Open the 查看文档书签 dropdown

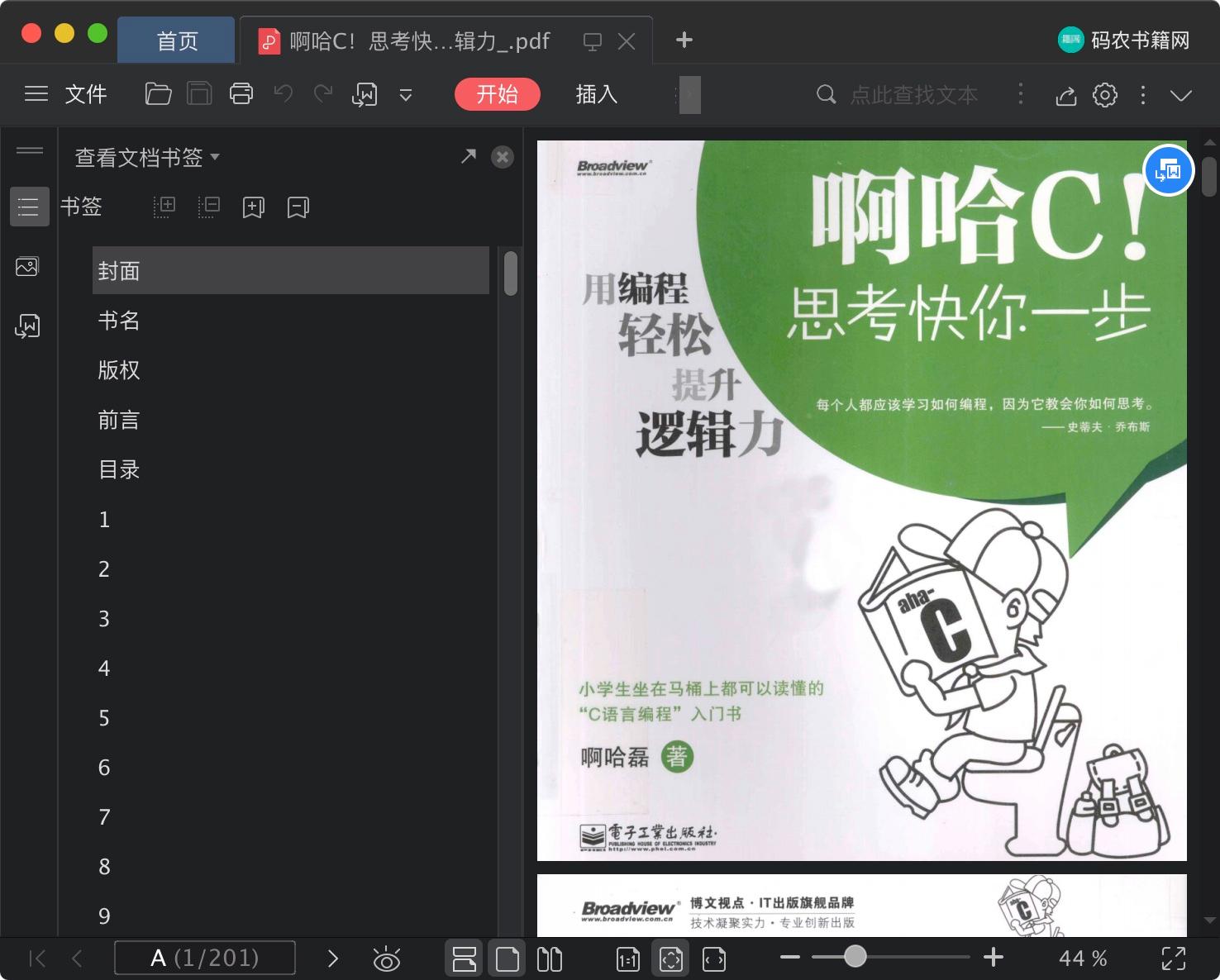pos(147,157)
